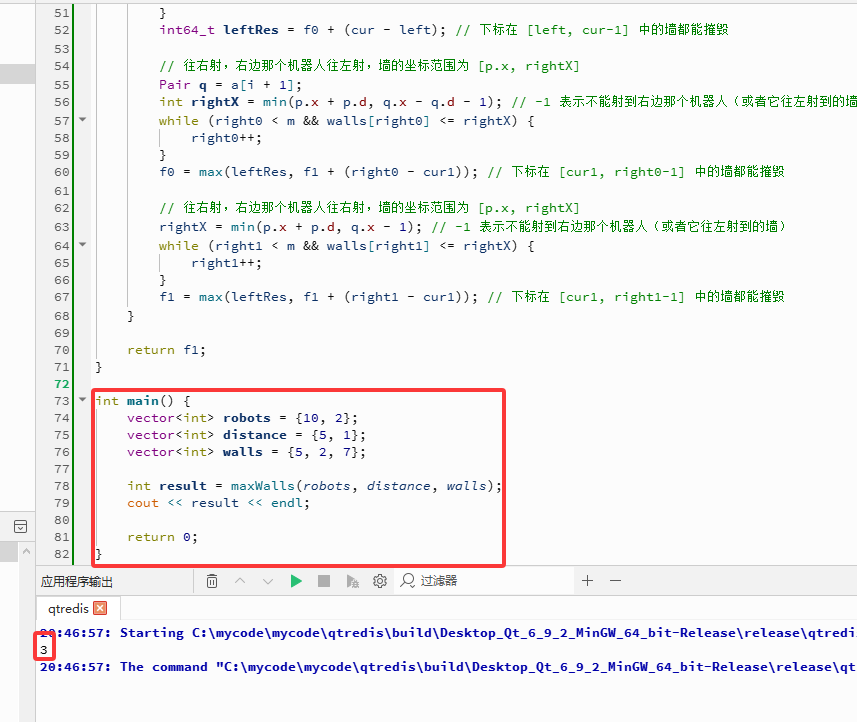Click the maxWalls call on line 78
This screenshot has width=857, height=722.
(260, 486)
